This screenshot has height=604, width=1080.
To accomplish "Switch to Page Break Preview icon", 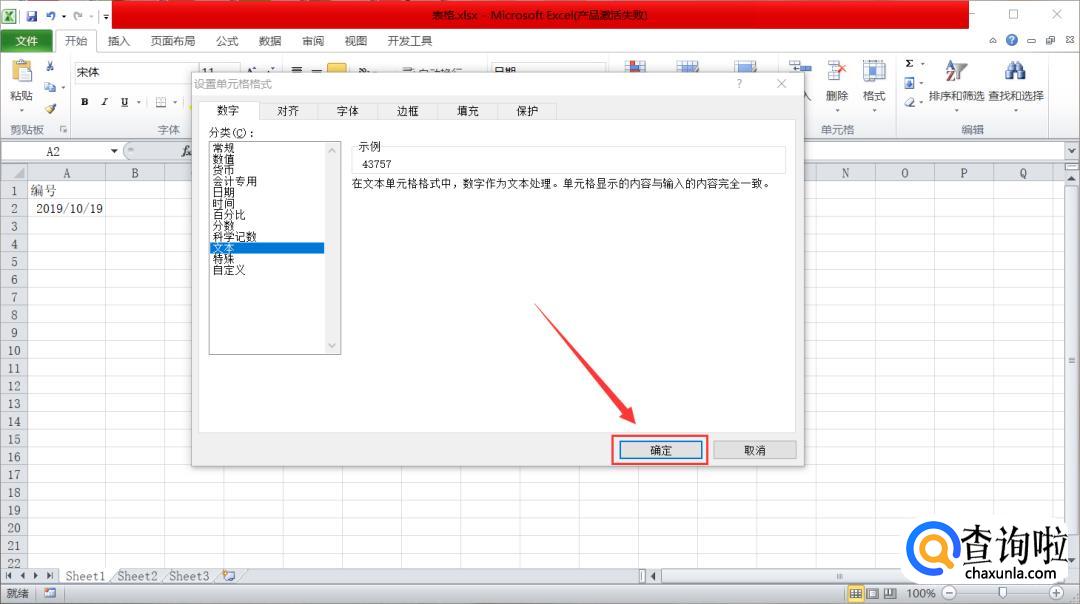I will [890, 593].
